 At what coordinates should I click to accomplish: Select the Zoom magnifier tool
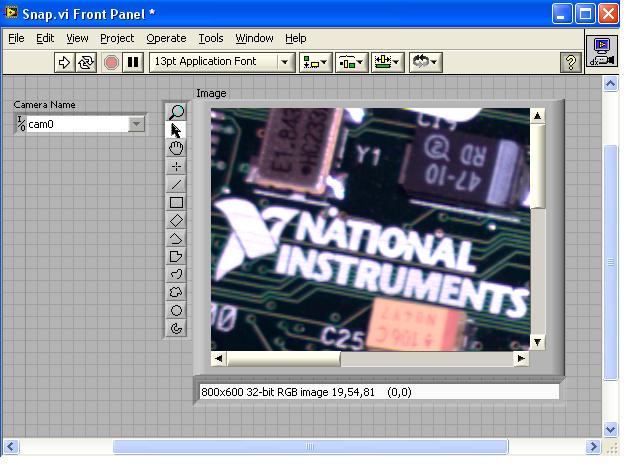tap(176, 112)
